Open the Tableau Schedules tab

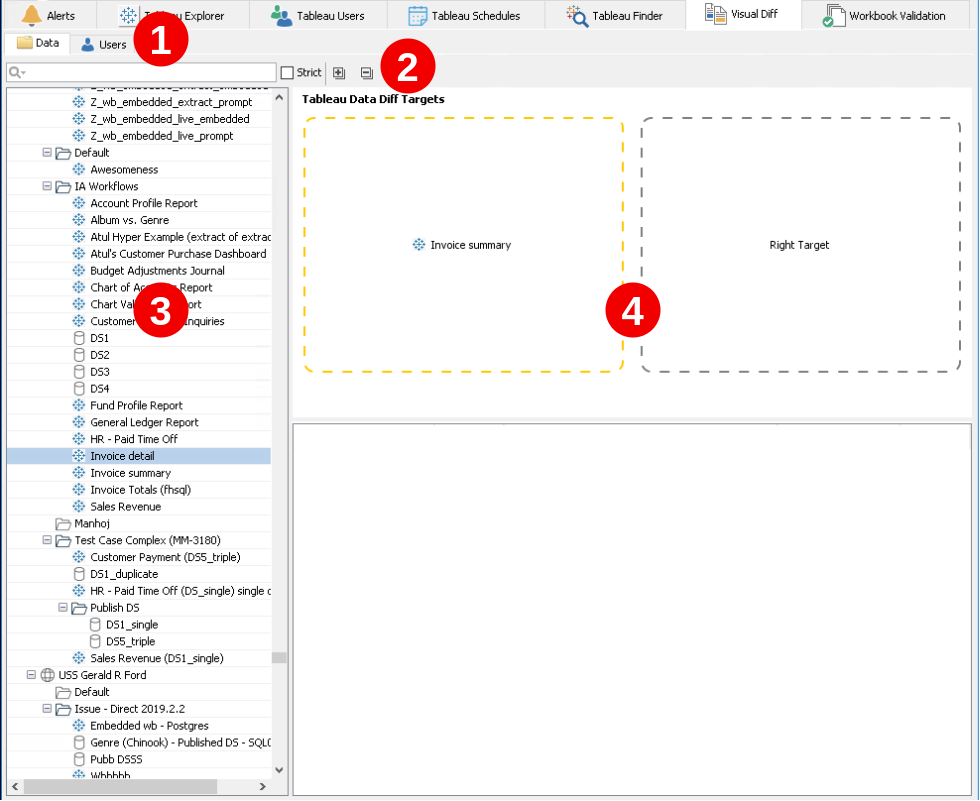464,16
